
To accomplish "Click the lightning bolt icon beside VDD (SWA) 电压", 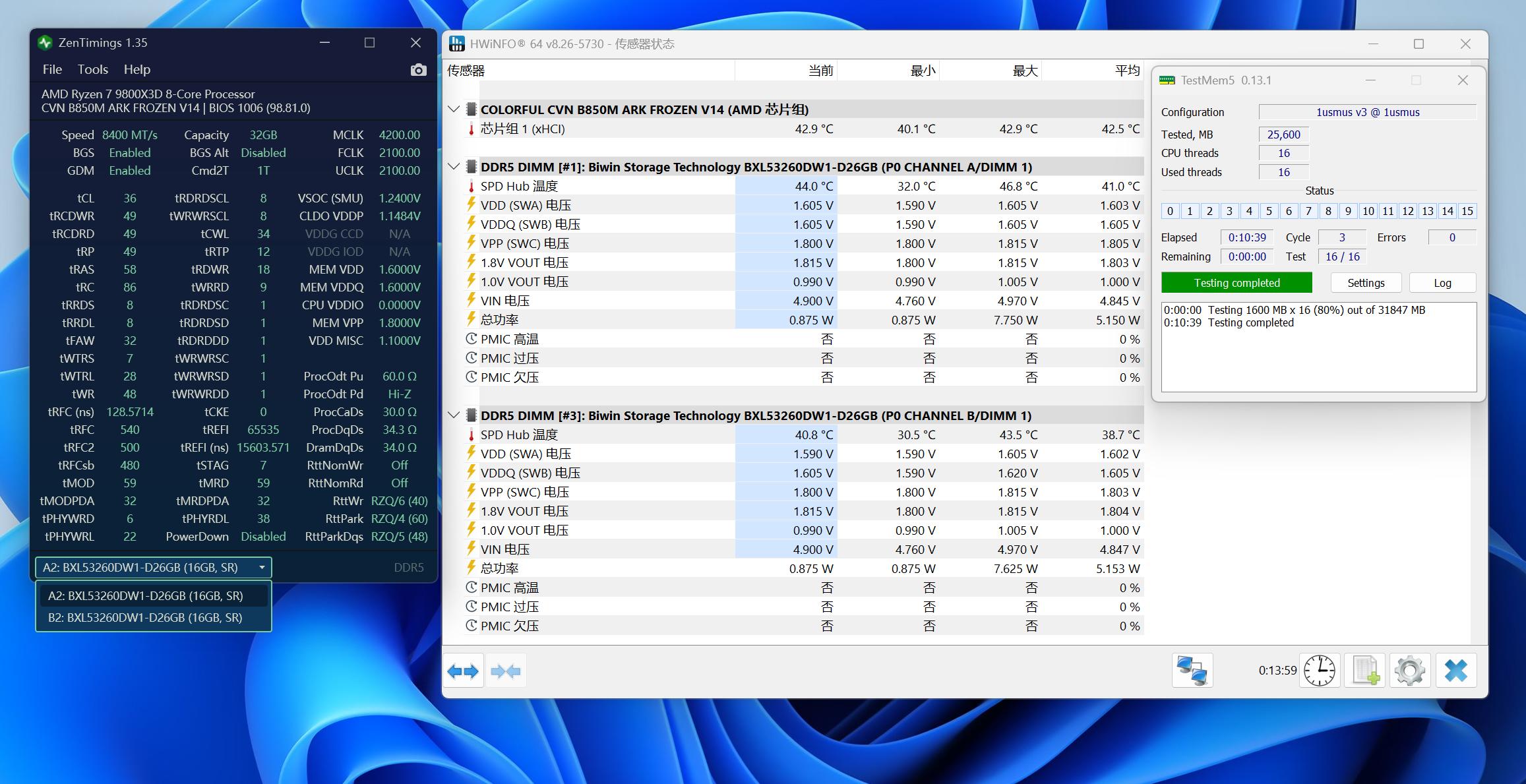I will (x=471, y=205).
